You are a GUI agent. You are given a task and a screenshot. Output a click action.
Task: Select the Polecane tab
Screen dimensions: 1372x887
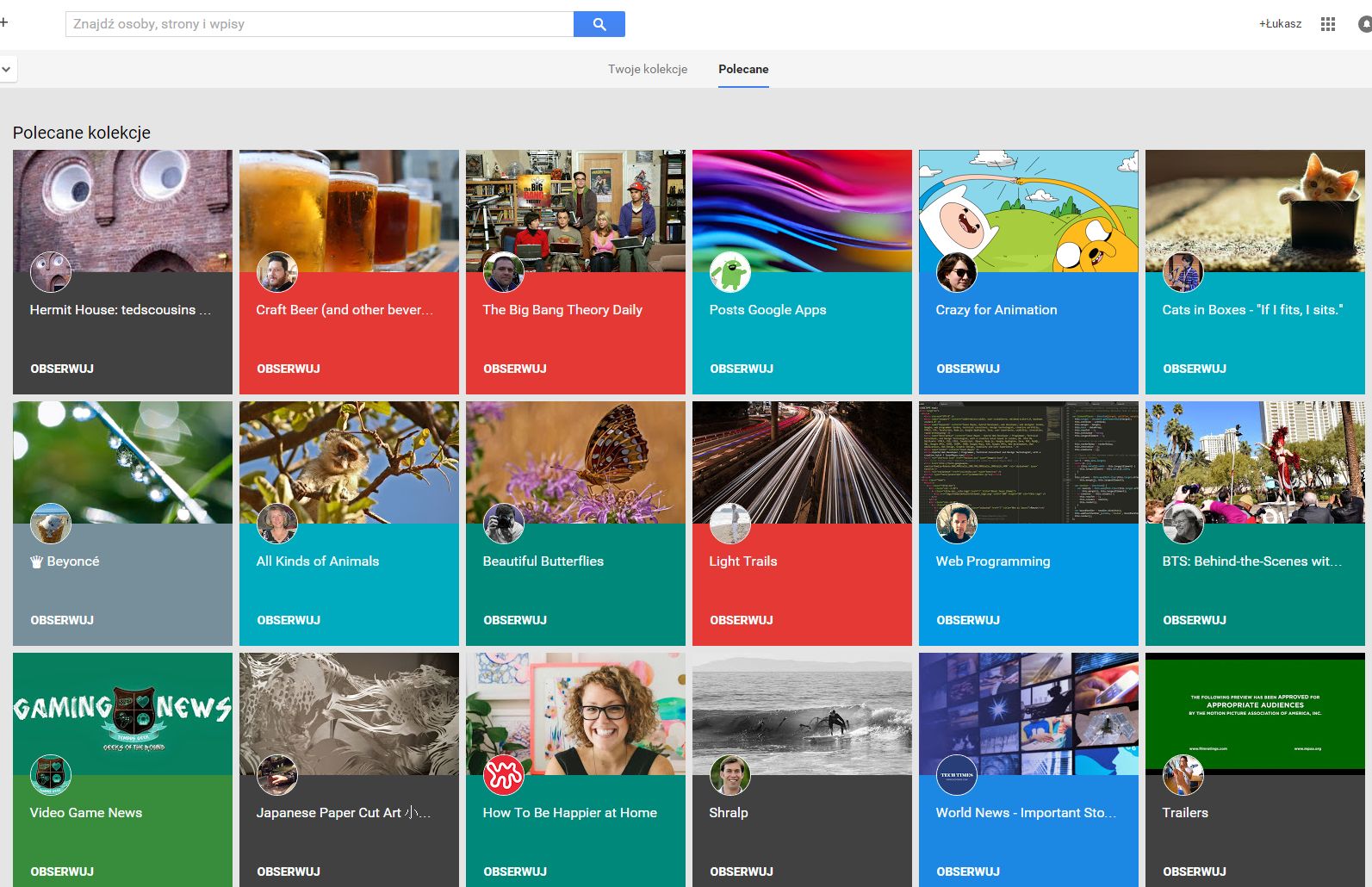(743, 69)
